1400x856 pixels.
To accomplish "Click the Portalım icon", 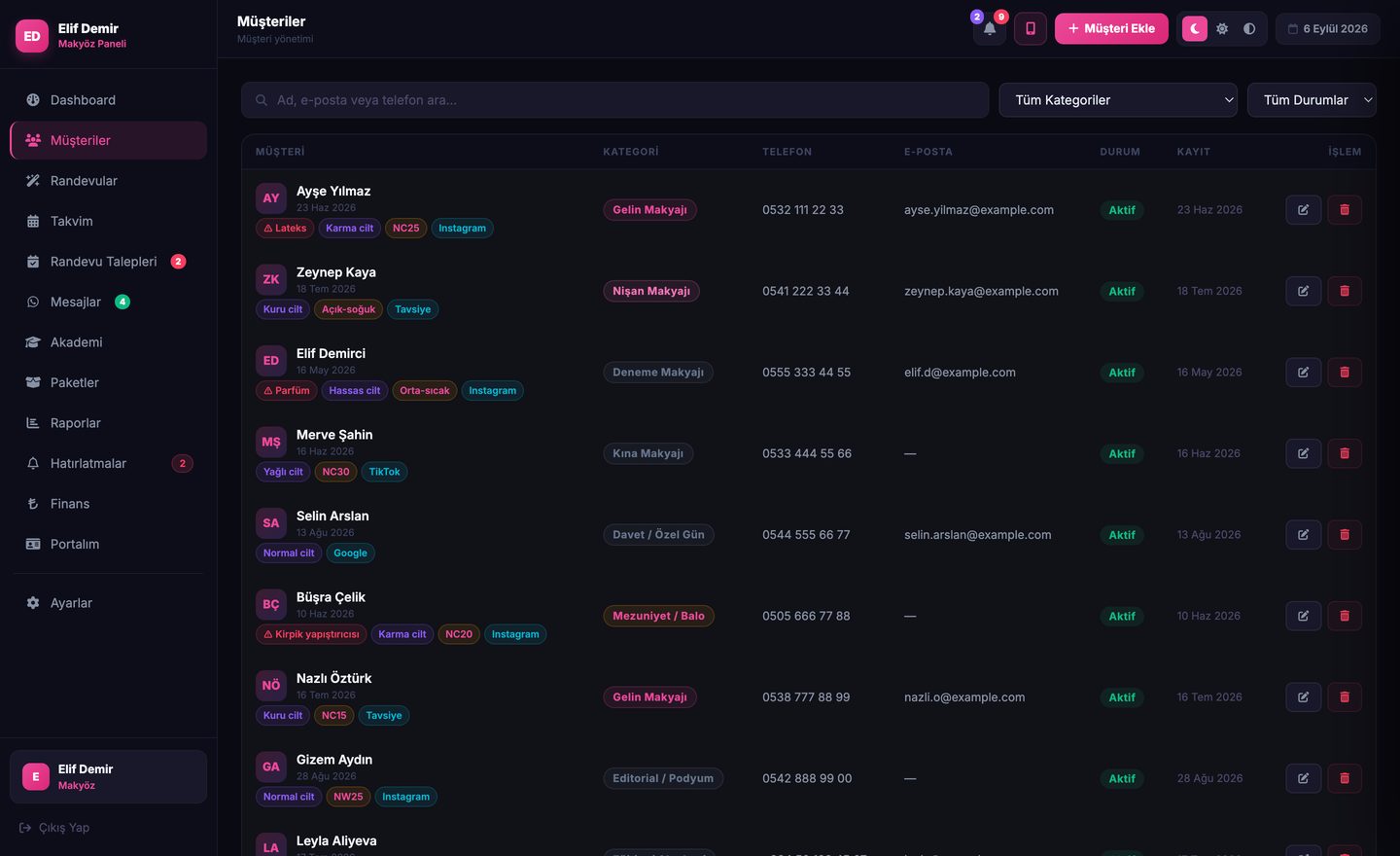I will (33, 544).
